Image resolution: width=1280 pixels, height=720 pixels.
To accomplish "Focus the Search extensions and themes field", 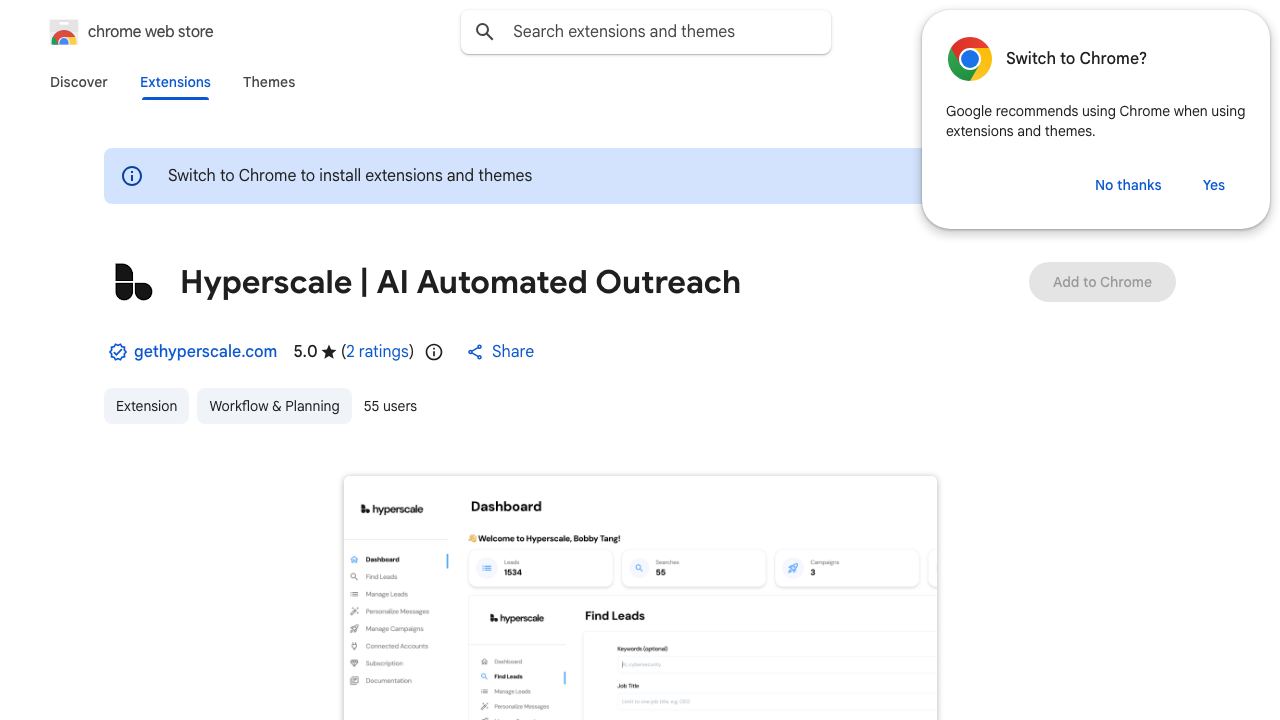I will click(x=646, y=32).
